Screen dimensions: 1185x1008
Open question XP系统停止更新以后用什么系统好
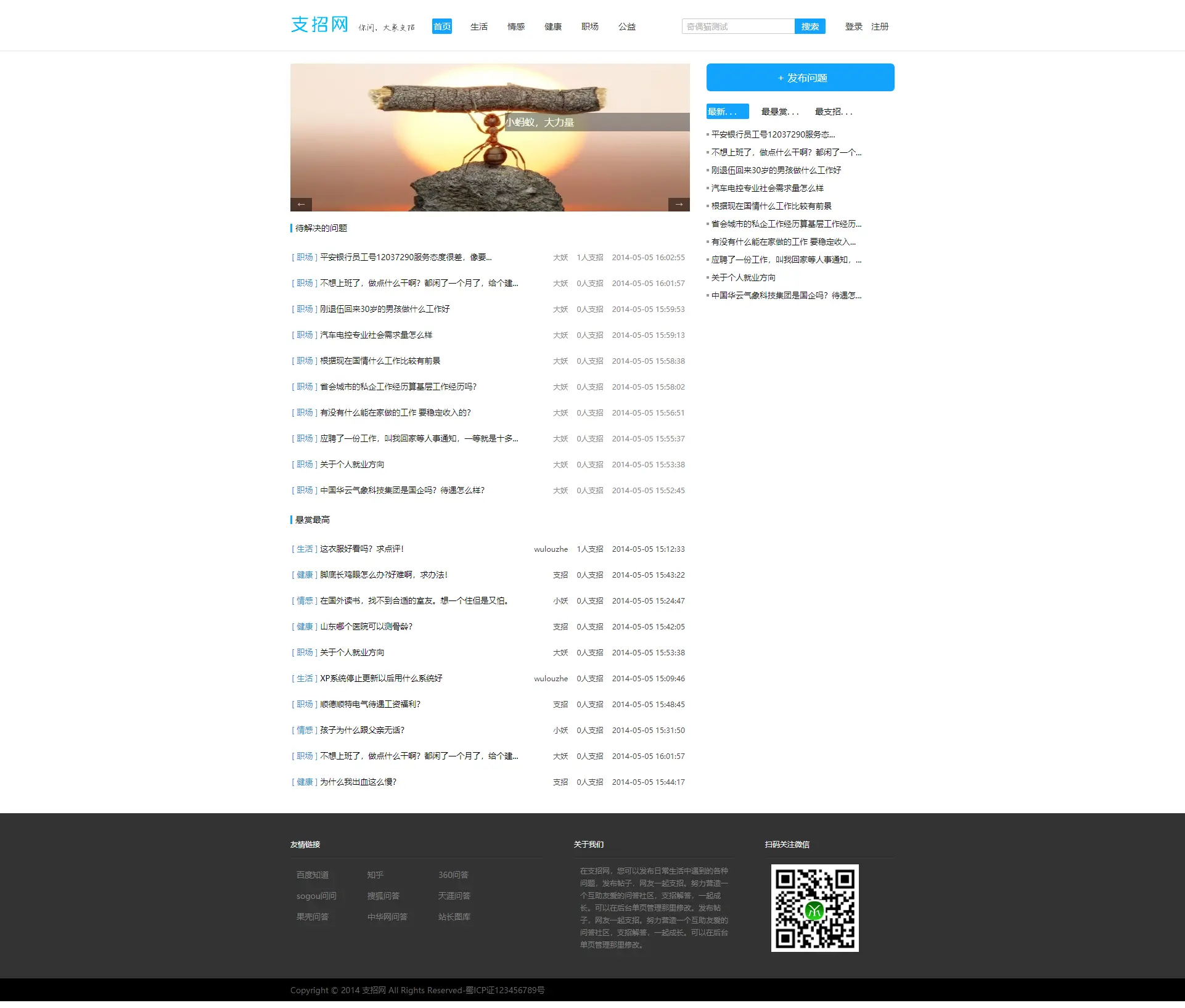coord(381,678)
